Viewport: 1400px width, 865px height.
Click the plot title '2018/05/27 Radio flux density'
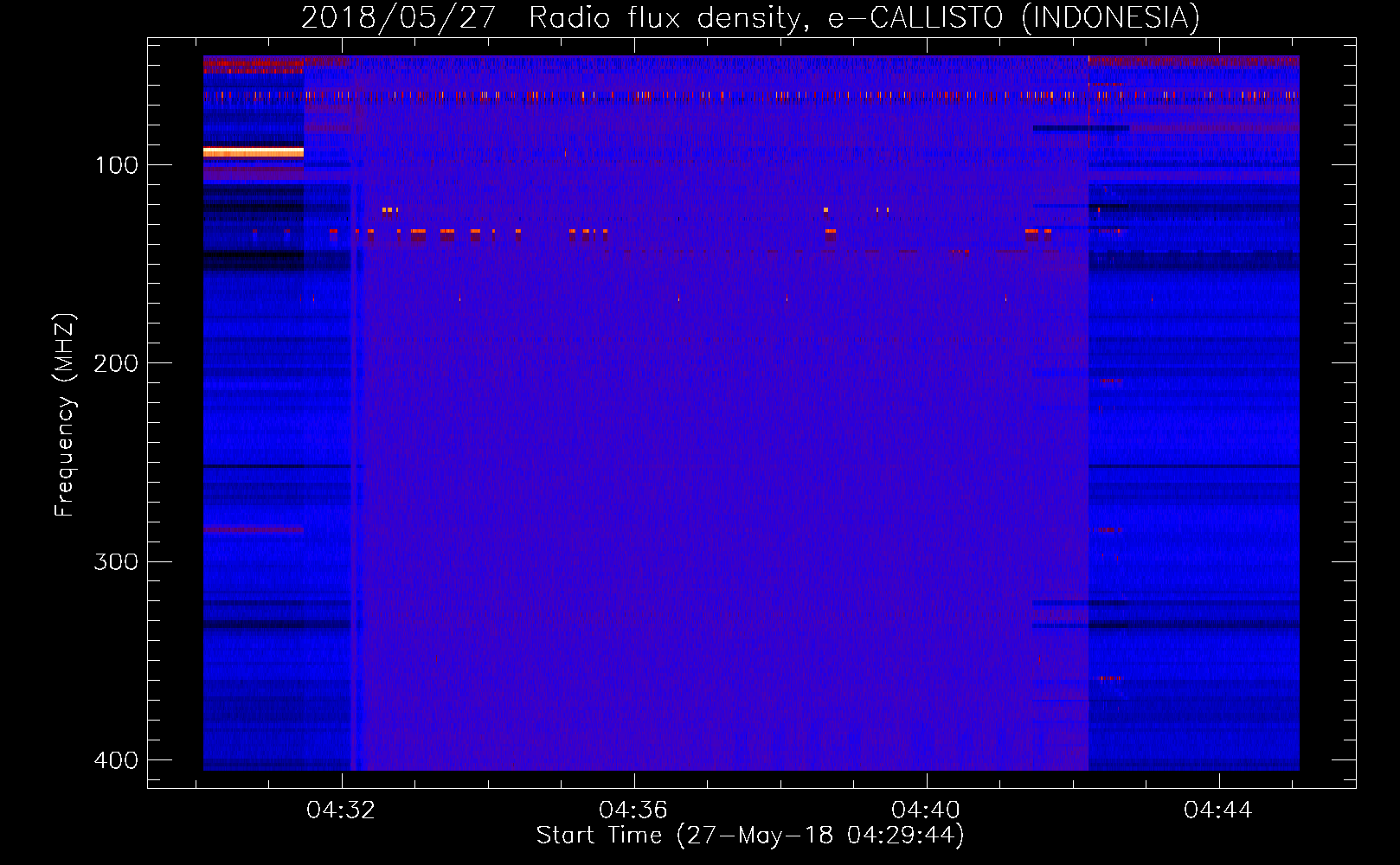pyautogui.click(x=553, y=17)
